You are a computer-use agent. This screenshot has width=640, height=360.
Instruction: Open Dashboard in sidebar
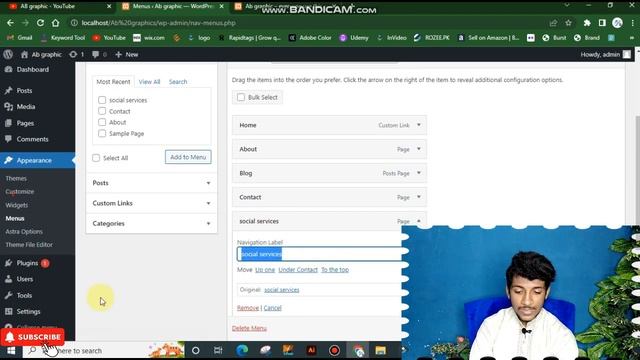(x=33, y=69)
